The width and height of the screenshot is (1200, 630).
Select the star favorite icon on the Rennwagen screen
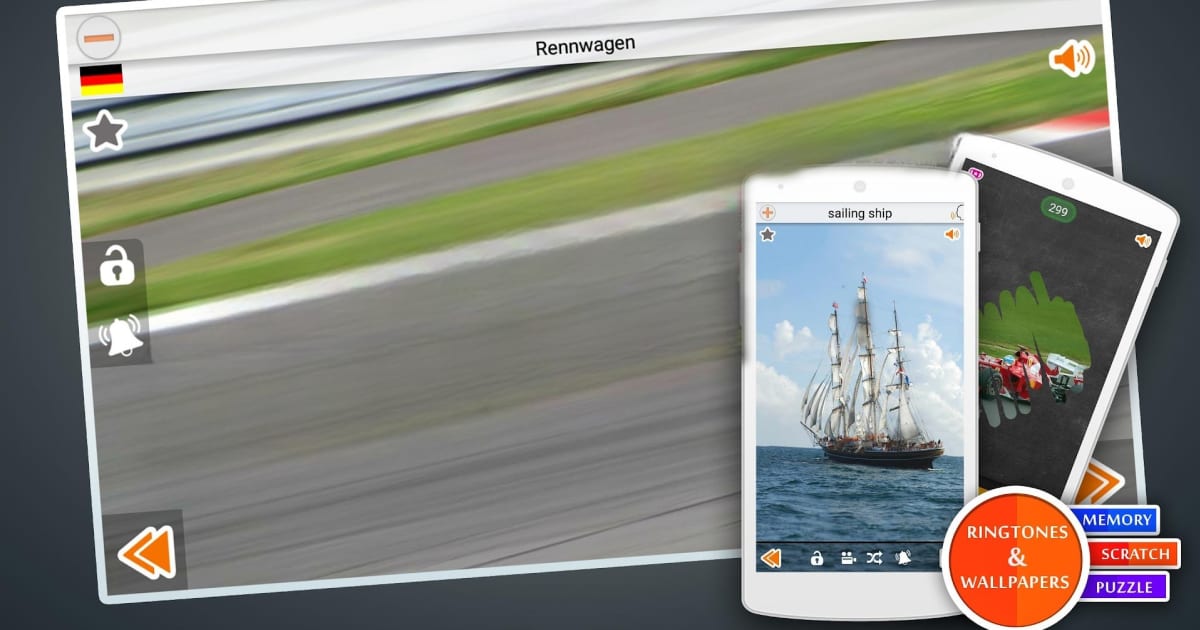[x=103, y=130]
